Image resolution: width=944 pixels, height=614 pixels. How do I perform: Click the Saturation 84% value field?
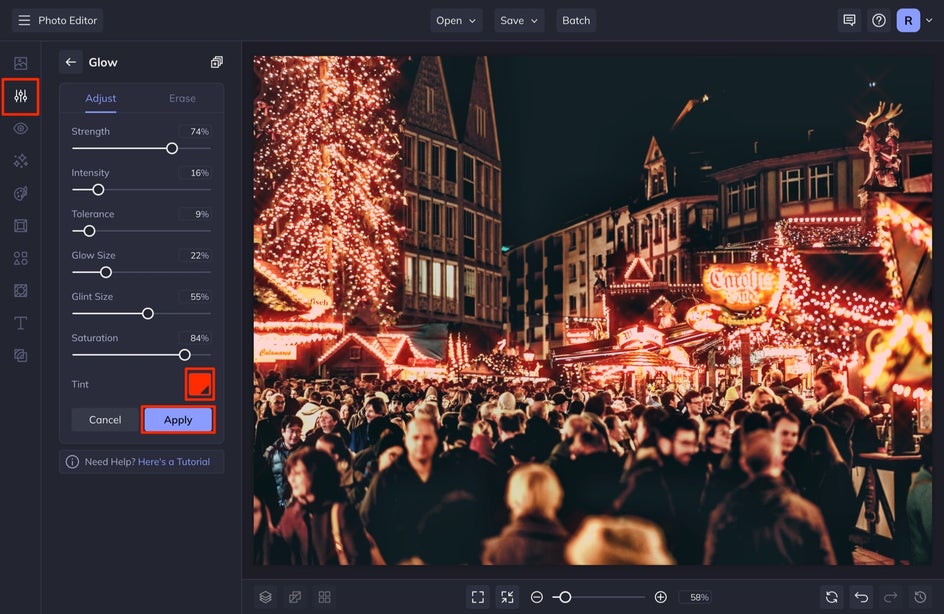point(195,338)
